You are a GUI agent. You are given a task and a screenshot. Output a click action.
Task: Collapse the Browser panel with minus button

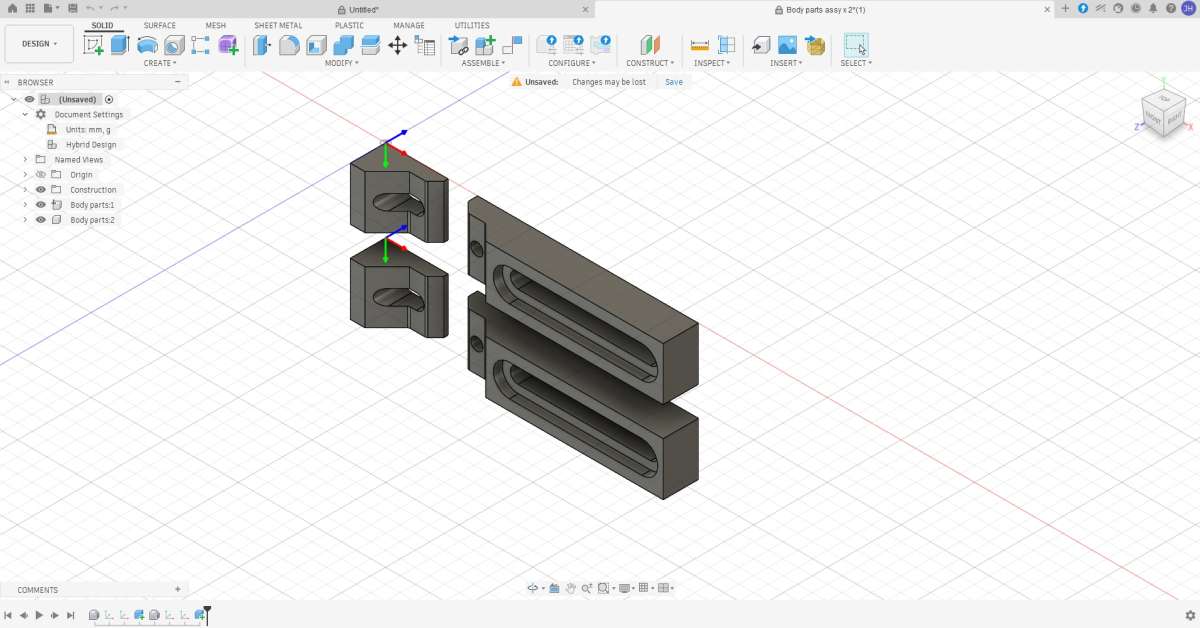(178, 82)
